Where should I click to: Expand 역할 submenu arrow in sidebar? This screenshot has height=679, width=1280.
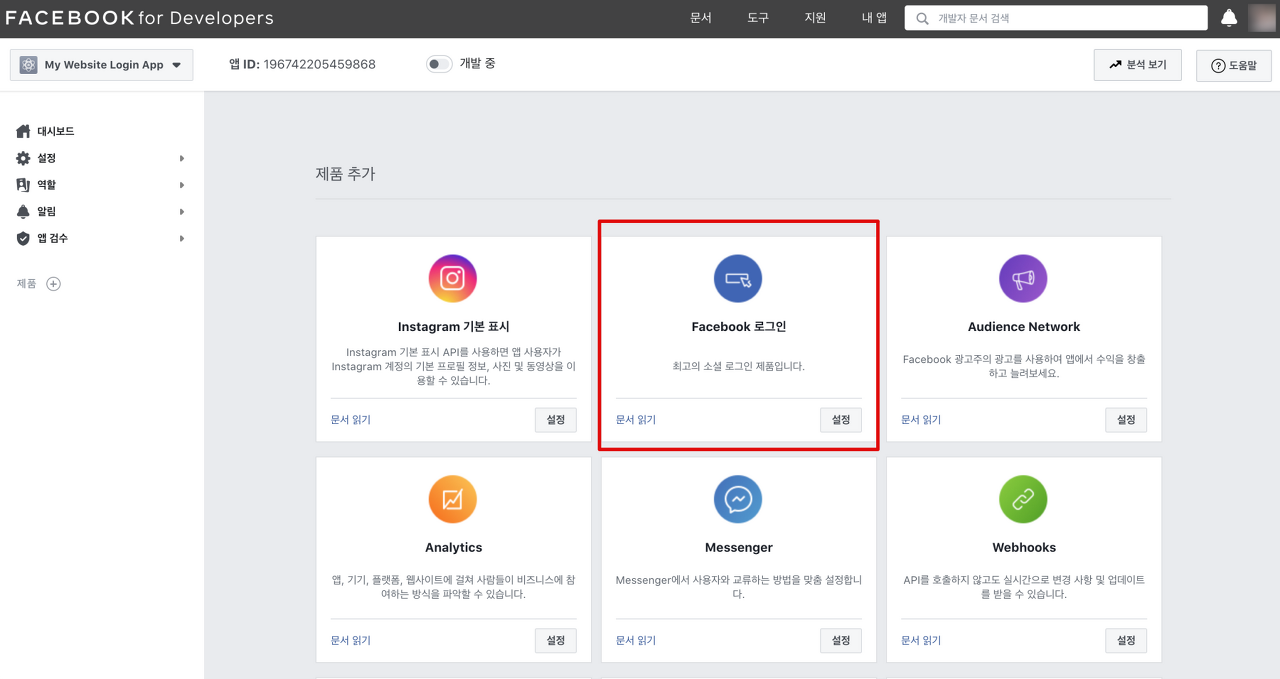182,185
